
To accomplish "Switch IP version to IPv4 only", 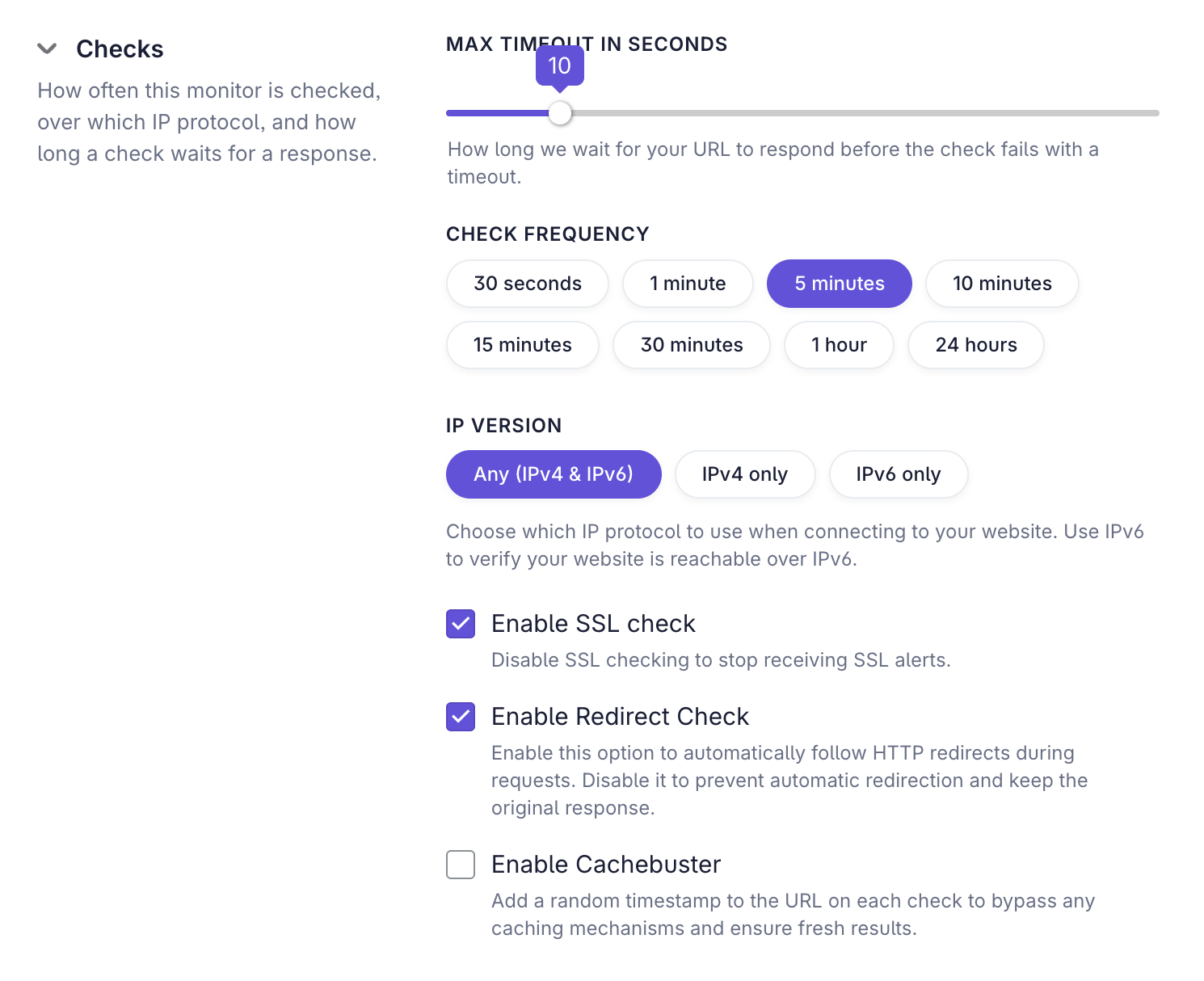I will 745,474.
